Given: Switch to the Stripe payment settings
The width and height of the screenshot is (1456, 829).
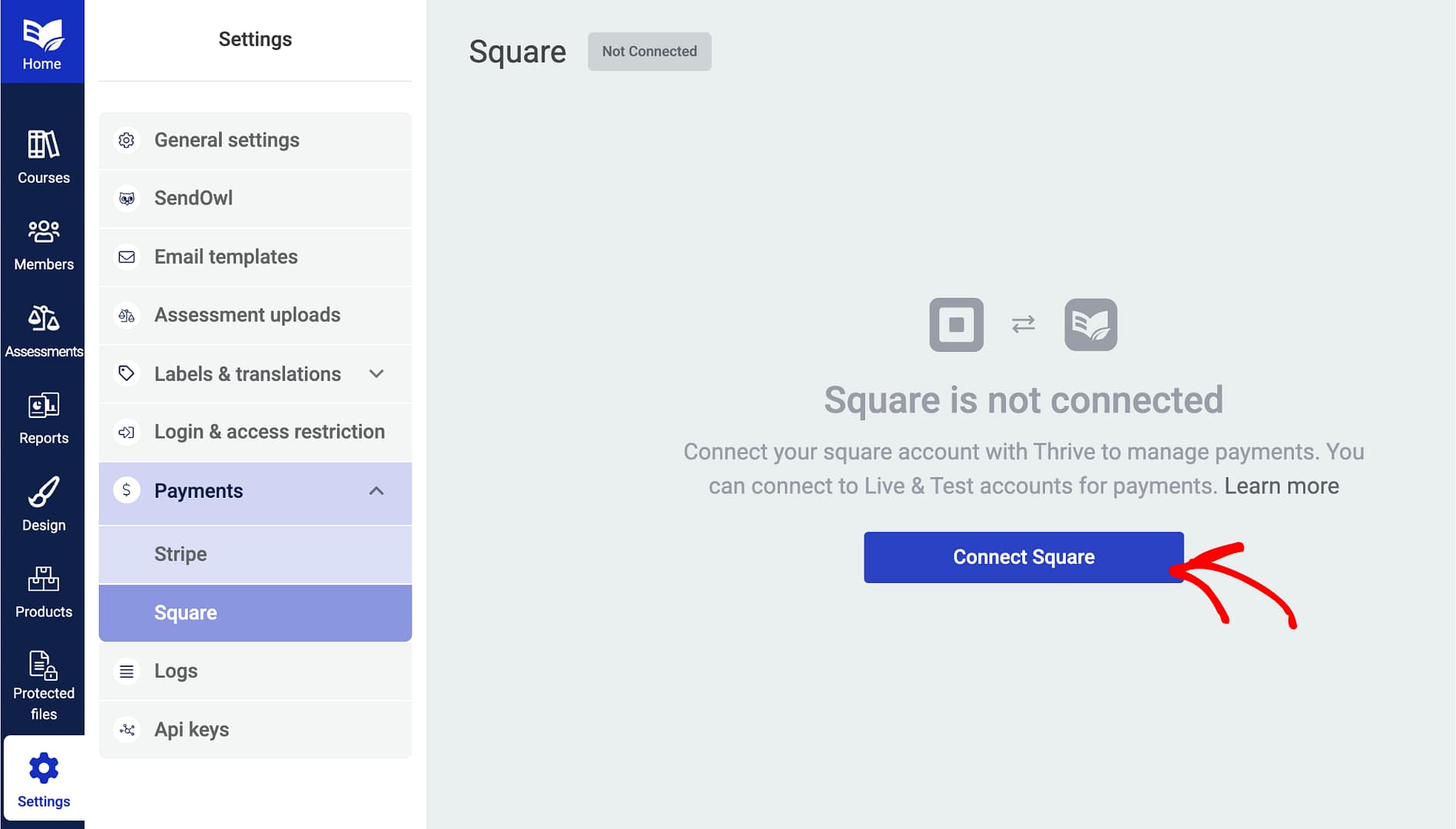Looking at the screenshot, I should pyautogui.click(x=180, y=554).
